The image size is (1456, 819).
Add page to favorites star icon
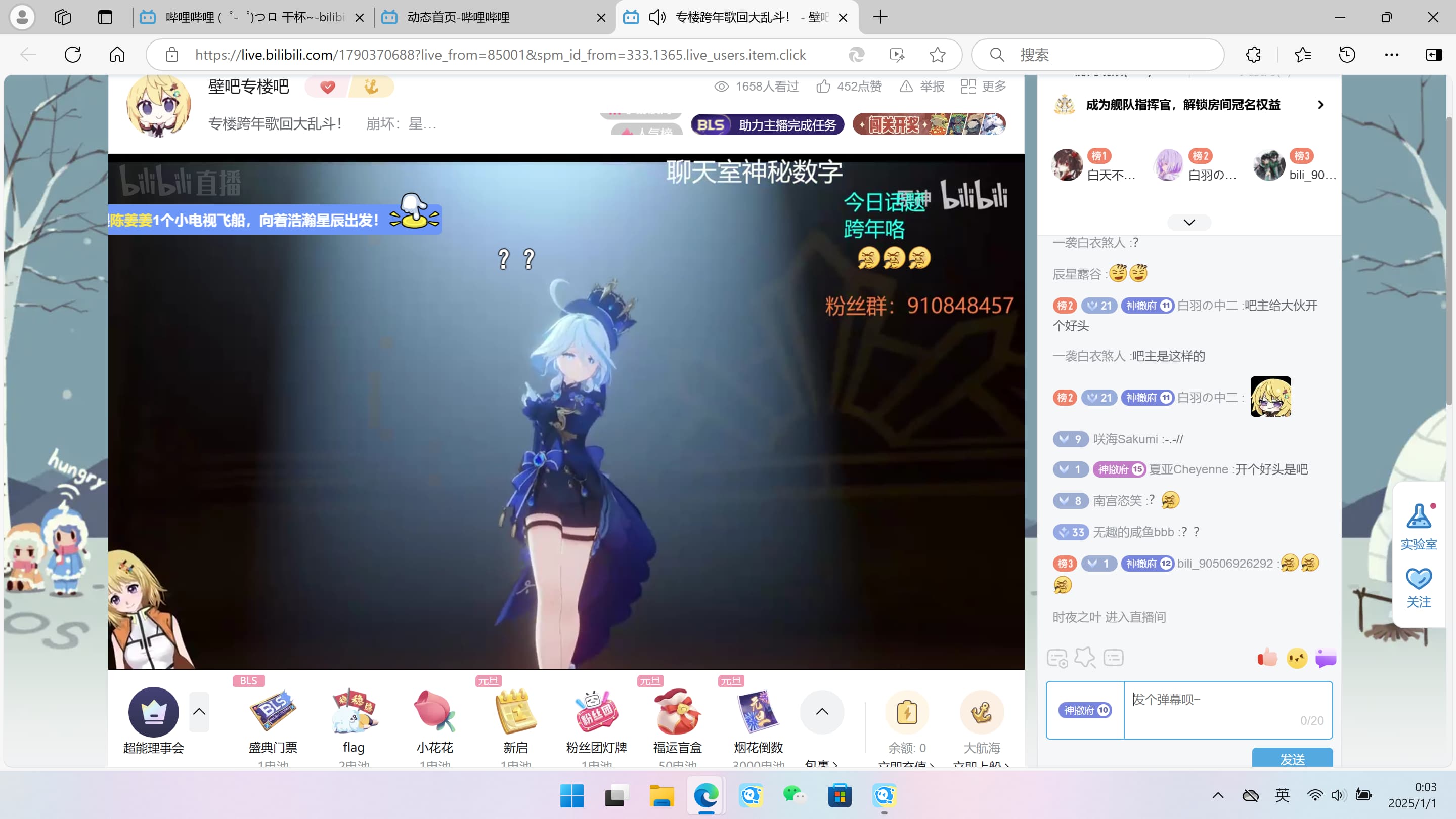tap(937, 55)
